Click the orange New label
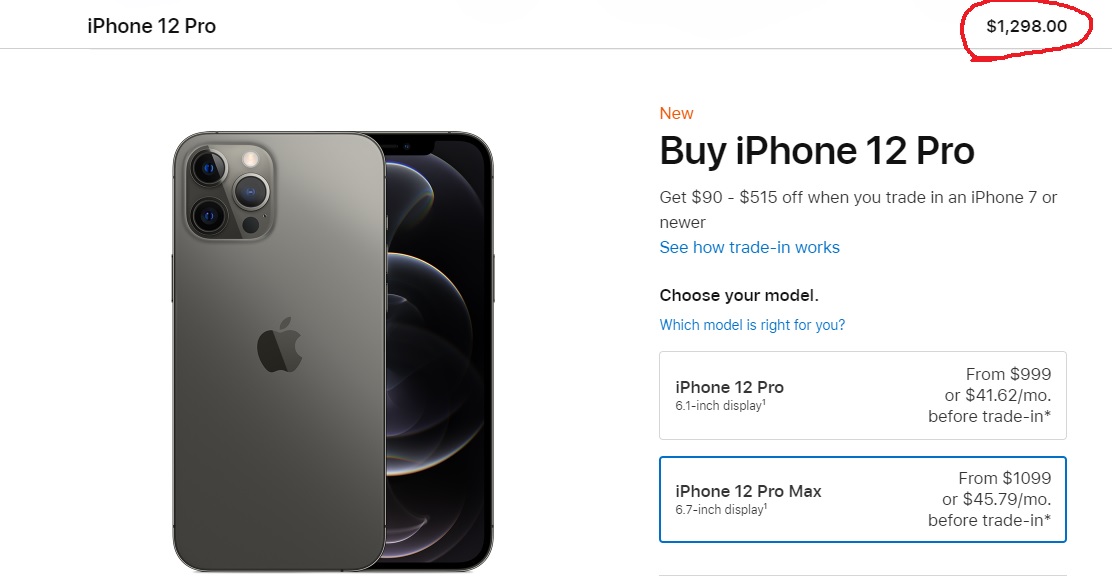1112x582 pixels. [x=677, y=113]
